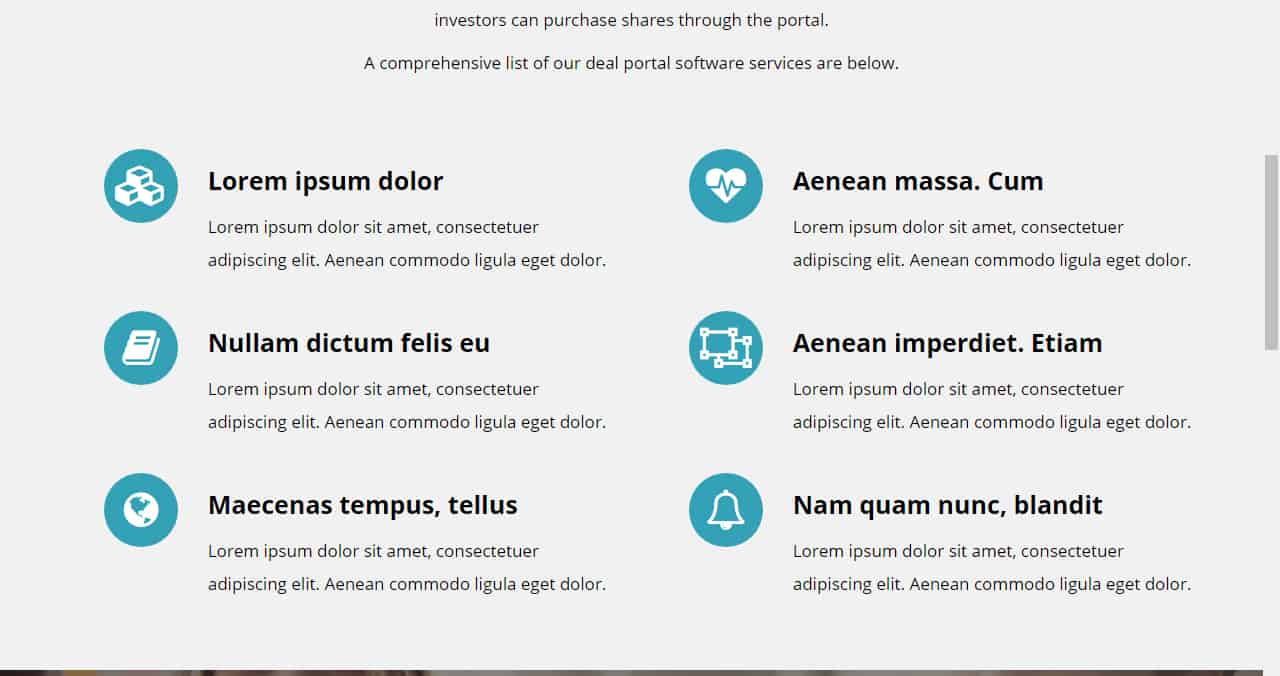Click the globe icon
Viewport: 1280px width, 676px height.
141,510
